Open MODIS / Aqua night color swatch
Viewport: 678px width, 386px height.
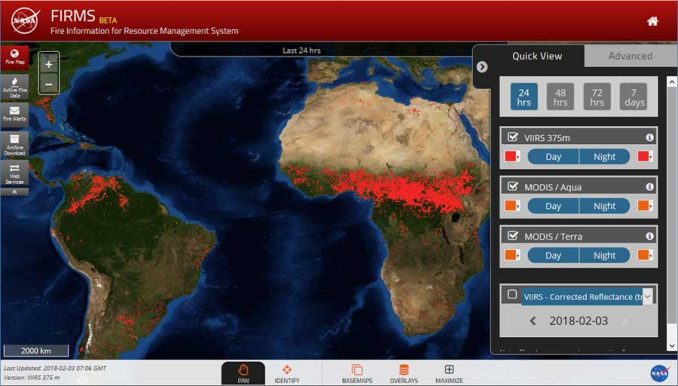[645, 206]
